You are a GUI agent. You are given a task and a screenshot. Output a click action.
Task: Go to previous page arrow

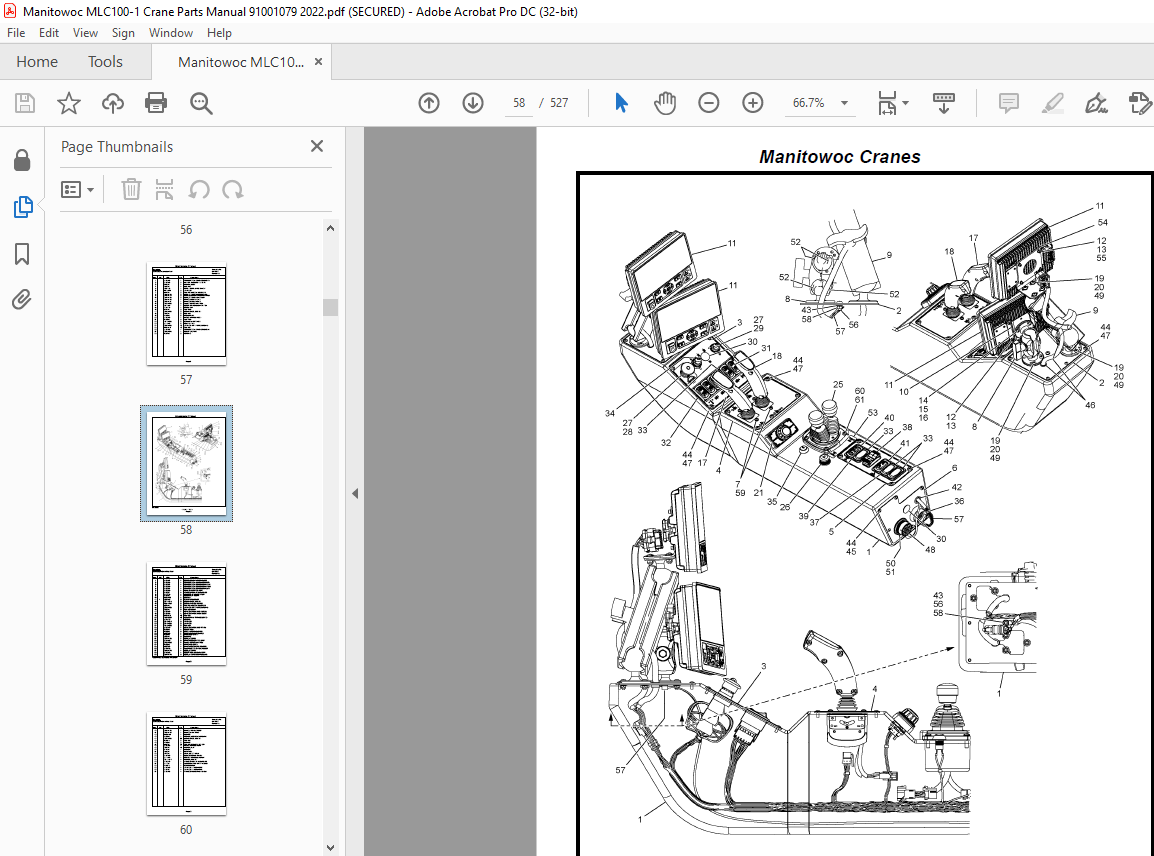[429, 103]
